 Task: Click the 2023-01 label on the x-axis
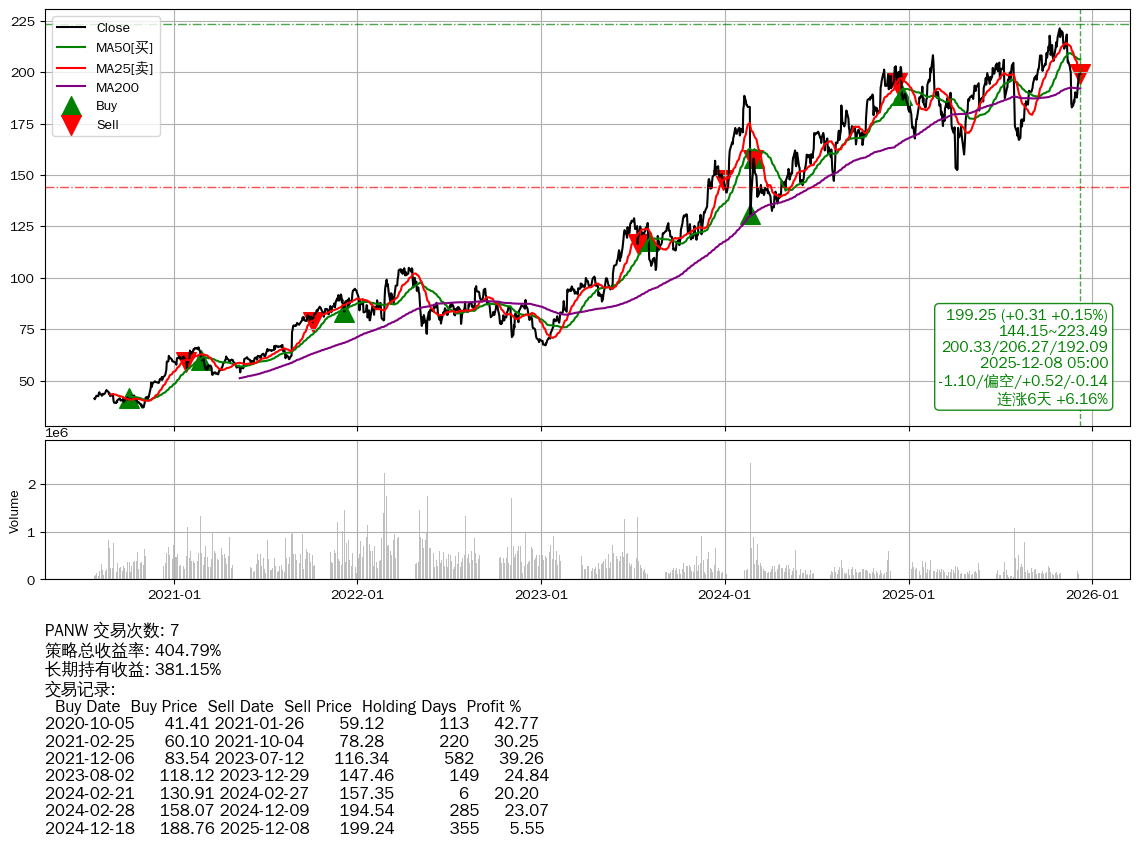541,594
